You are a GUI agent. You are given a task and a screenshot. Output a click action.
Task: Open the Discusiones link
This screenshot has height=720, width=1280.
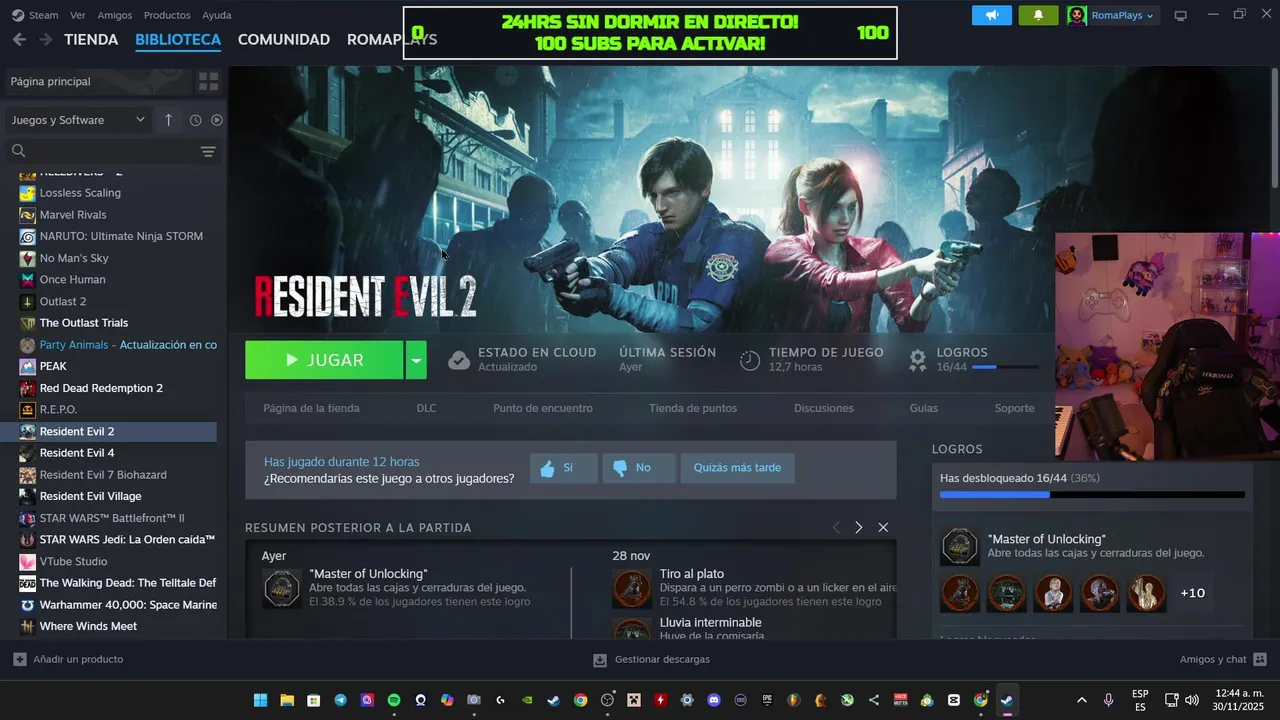coord(824,408)
